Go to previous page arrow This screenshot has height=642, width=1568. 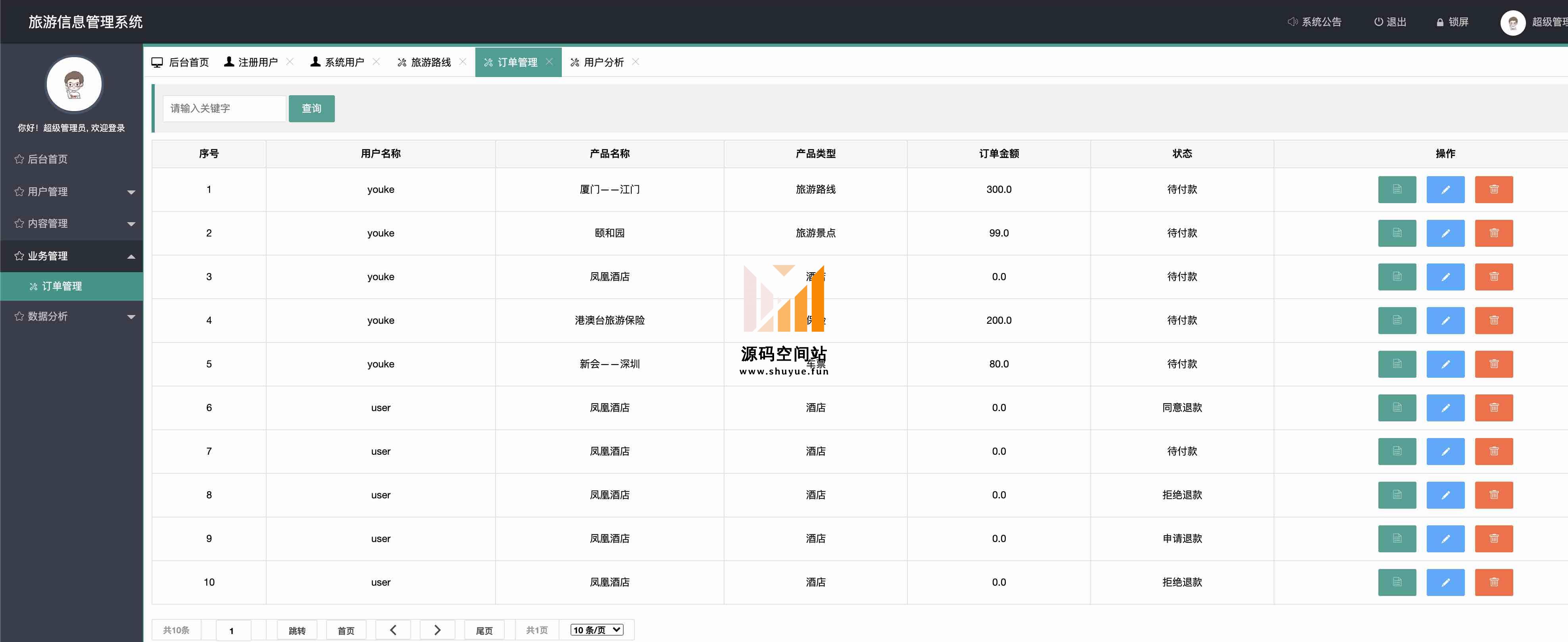393,630
